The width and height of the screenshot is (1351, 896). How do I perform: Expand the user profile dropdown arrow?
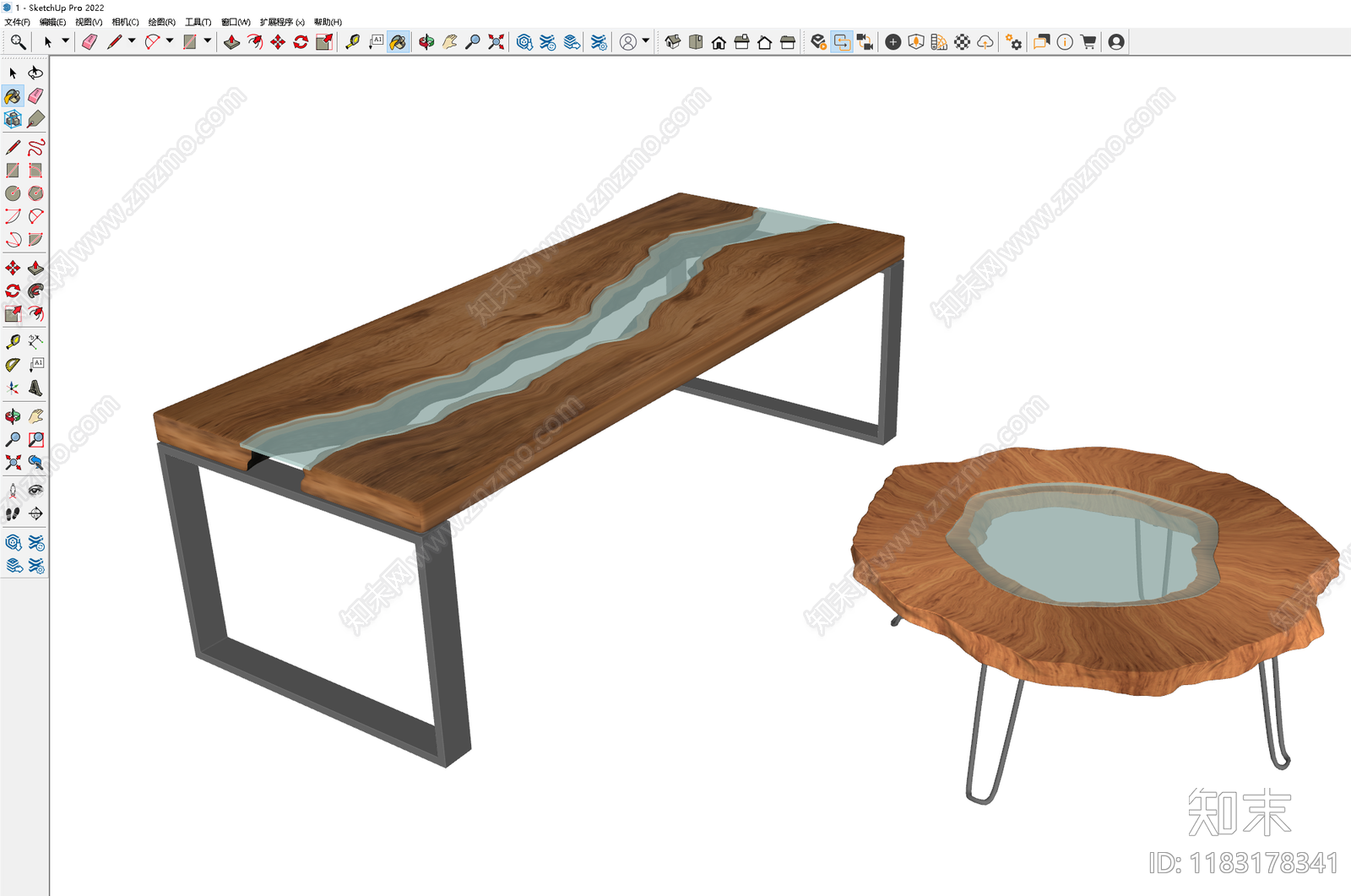646,41
